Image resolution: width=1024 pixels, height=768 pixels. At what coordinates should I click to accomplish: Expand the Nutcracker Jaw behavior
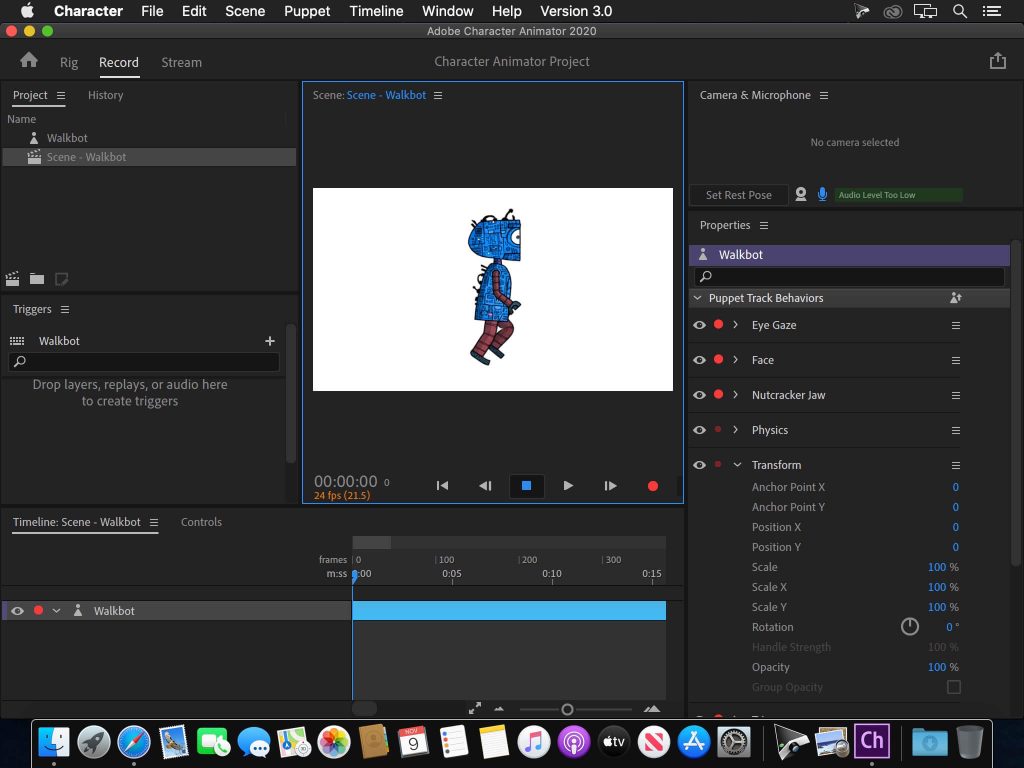tap(737, 394)
